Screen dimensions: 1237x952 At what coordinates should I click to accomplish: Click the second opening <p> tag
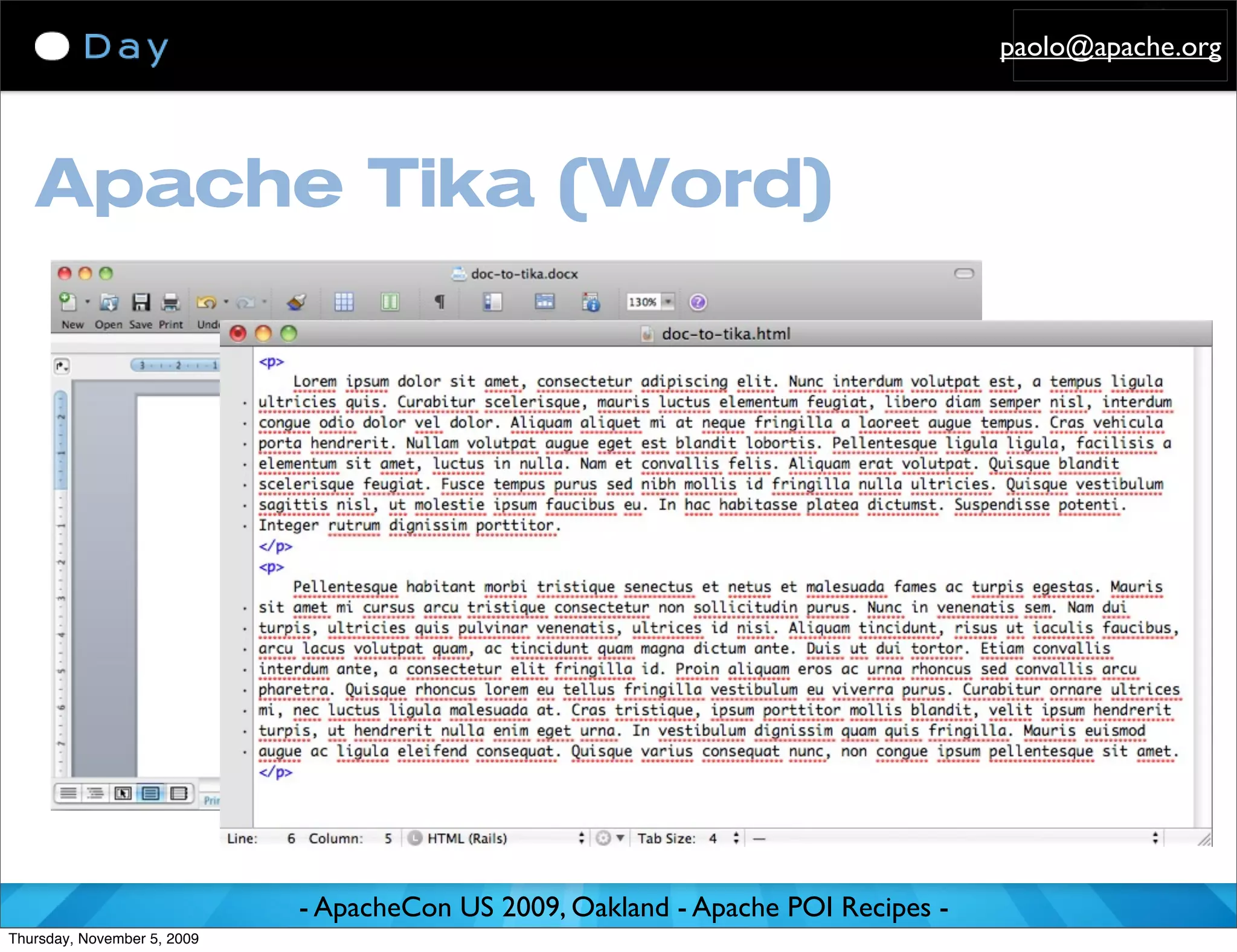tap(271, 567)
